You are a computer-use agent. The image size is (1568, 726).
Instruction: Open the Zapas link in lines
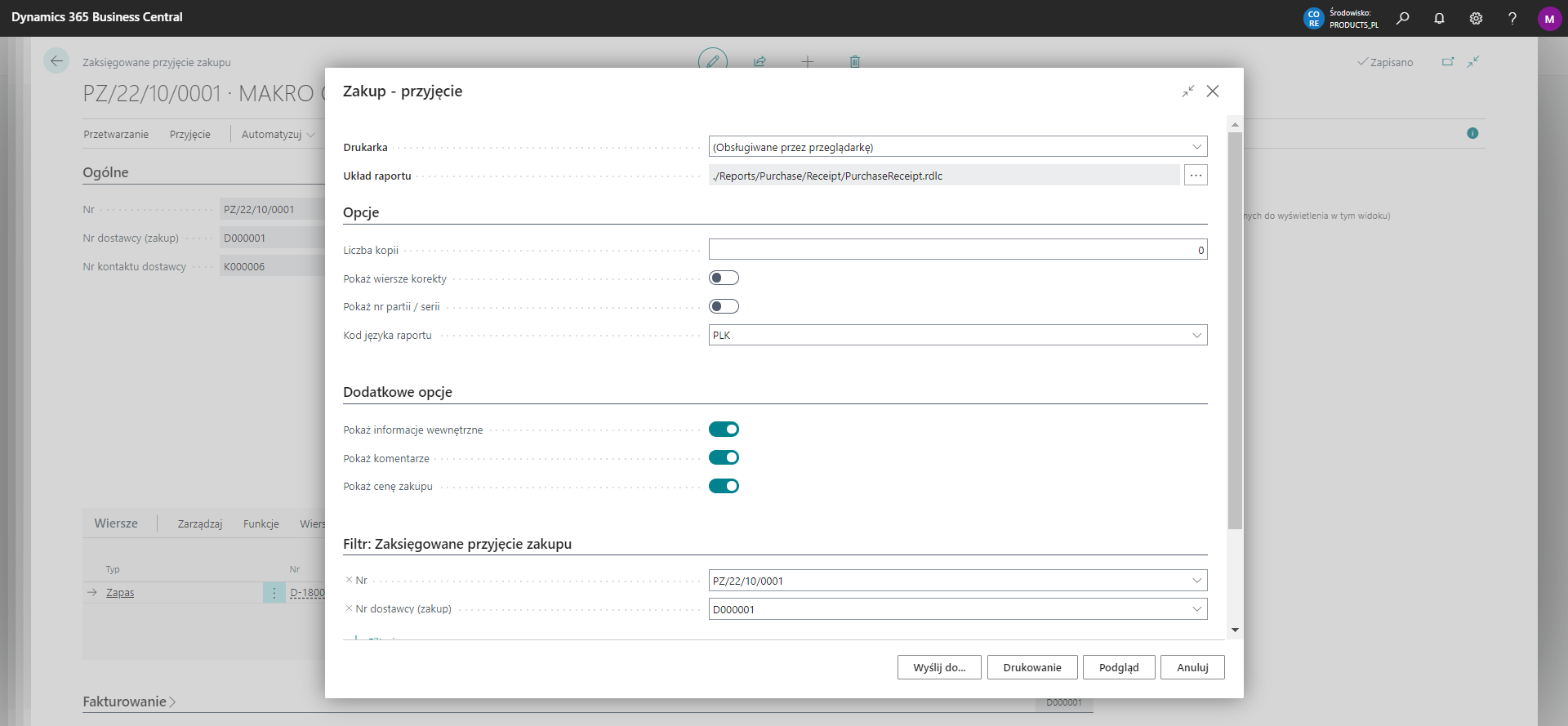point(120,593)
